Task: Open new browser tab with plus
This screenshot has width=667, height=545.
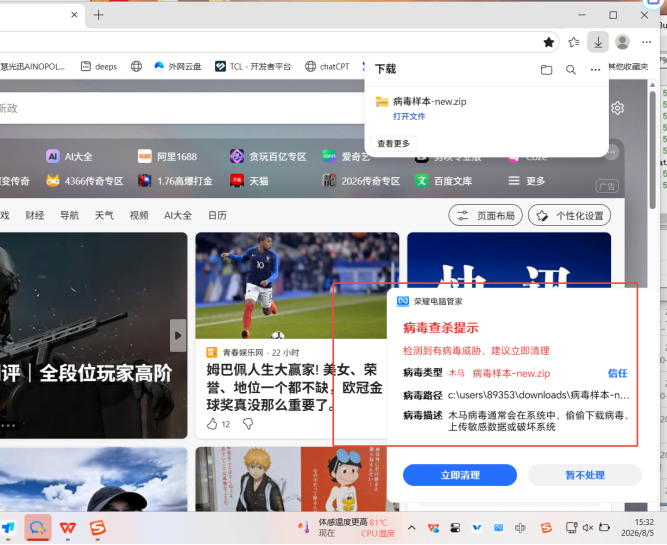Action: click(x=98, y=15)
